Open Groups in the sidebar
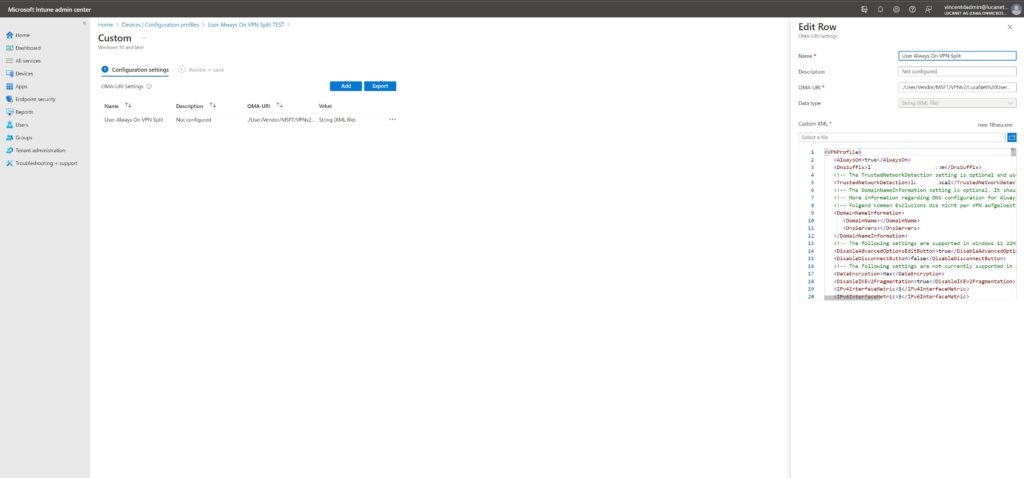 (x=24, y=138)
